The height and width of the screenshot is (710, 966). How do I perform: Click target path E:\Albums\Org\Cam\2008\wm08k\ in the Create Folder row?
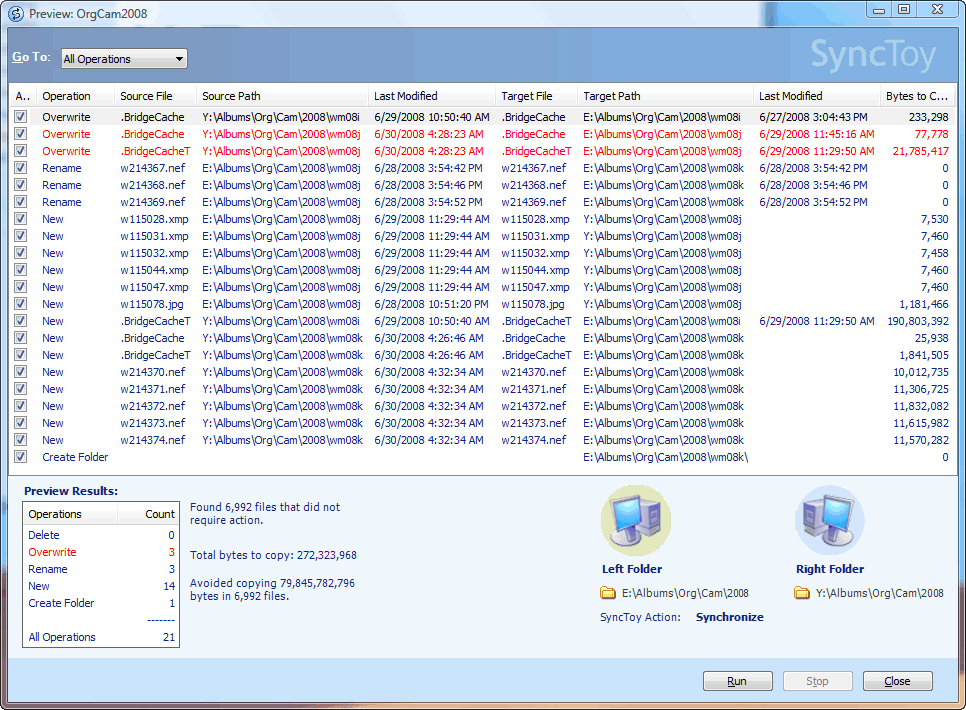pos(665,457)
